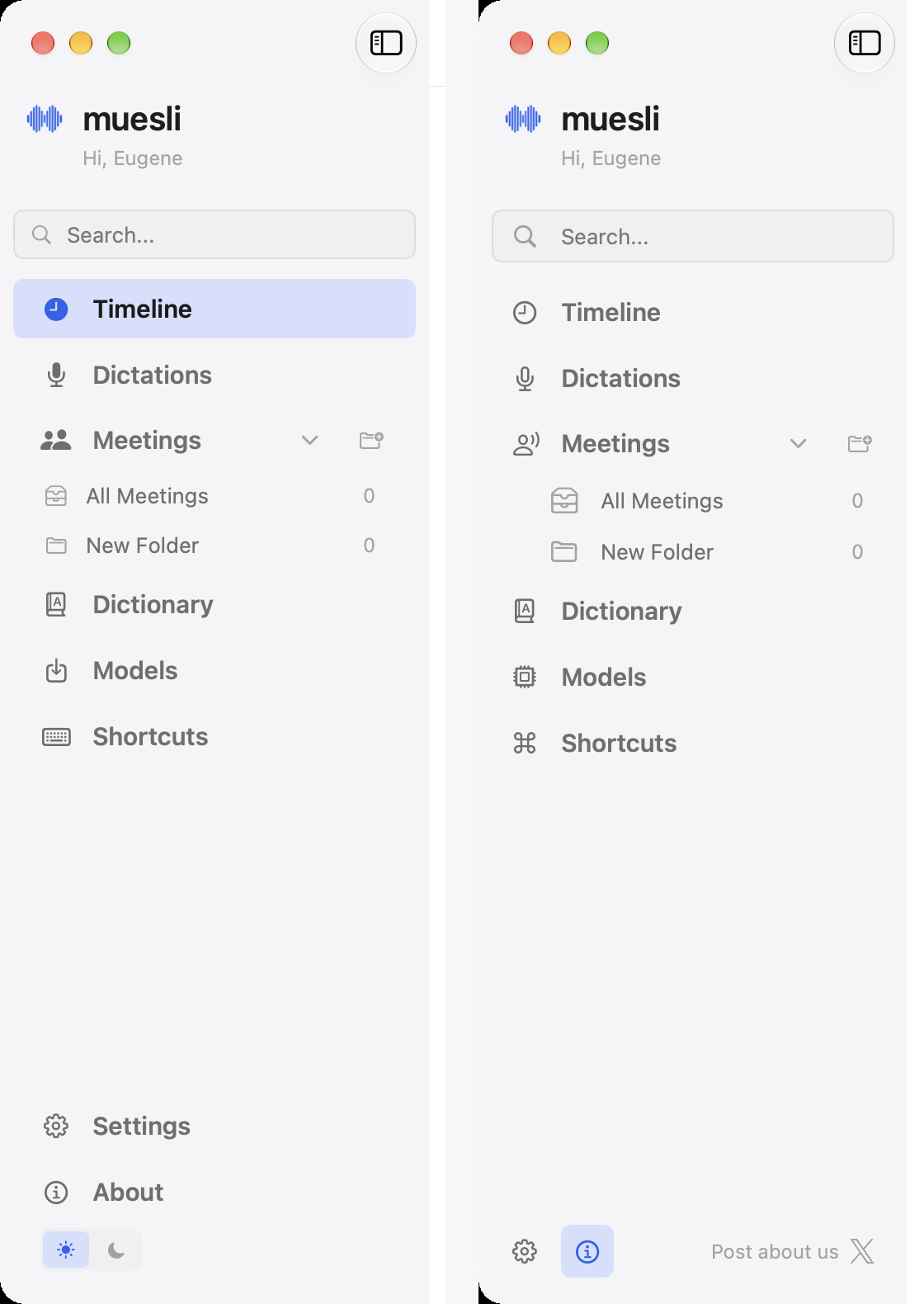Viewport: 924px width, 1304px height.
Task: Open Dictations in the left window sidebar
Action: pos(214,375)
